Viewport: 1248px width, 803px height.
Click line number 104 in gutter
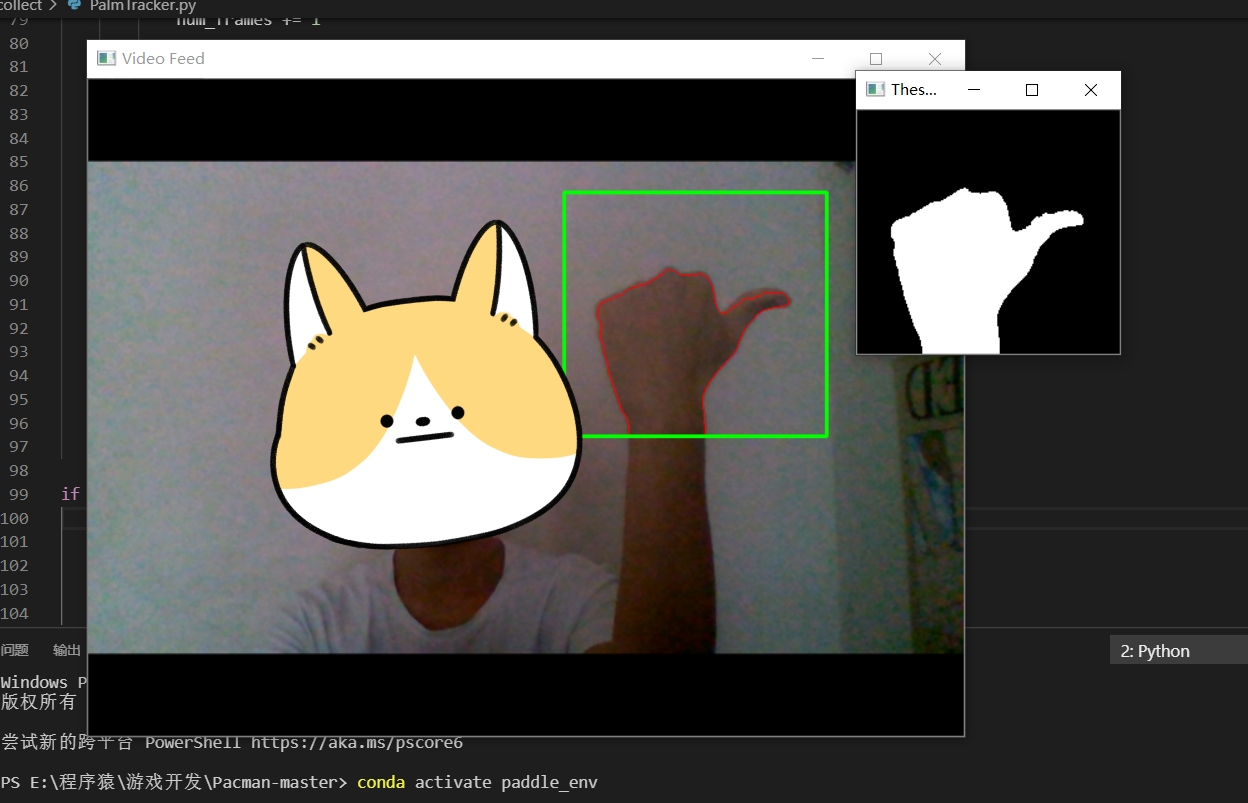point(15,613)
